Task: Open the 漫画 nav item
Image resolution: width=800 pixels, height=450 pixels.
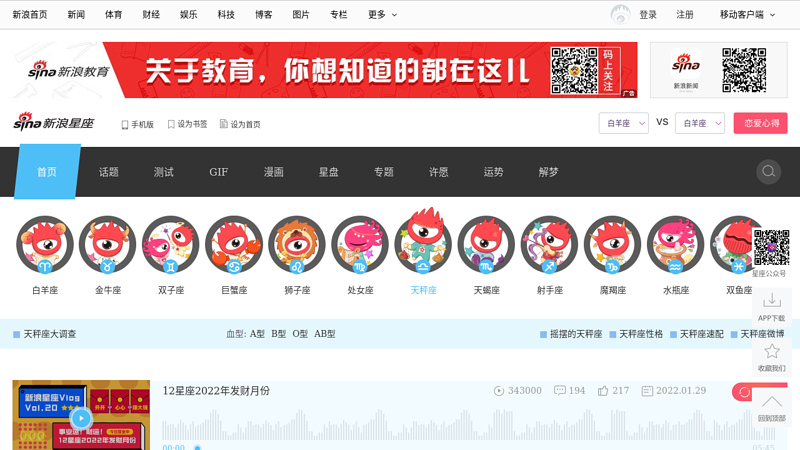Action: pos(273,172)
